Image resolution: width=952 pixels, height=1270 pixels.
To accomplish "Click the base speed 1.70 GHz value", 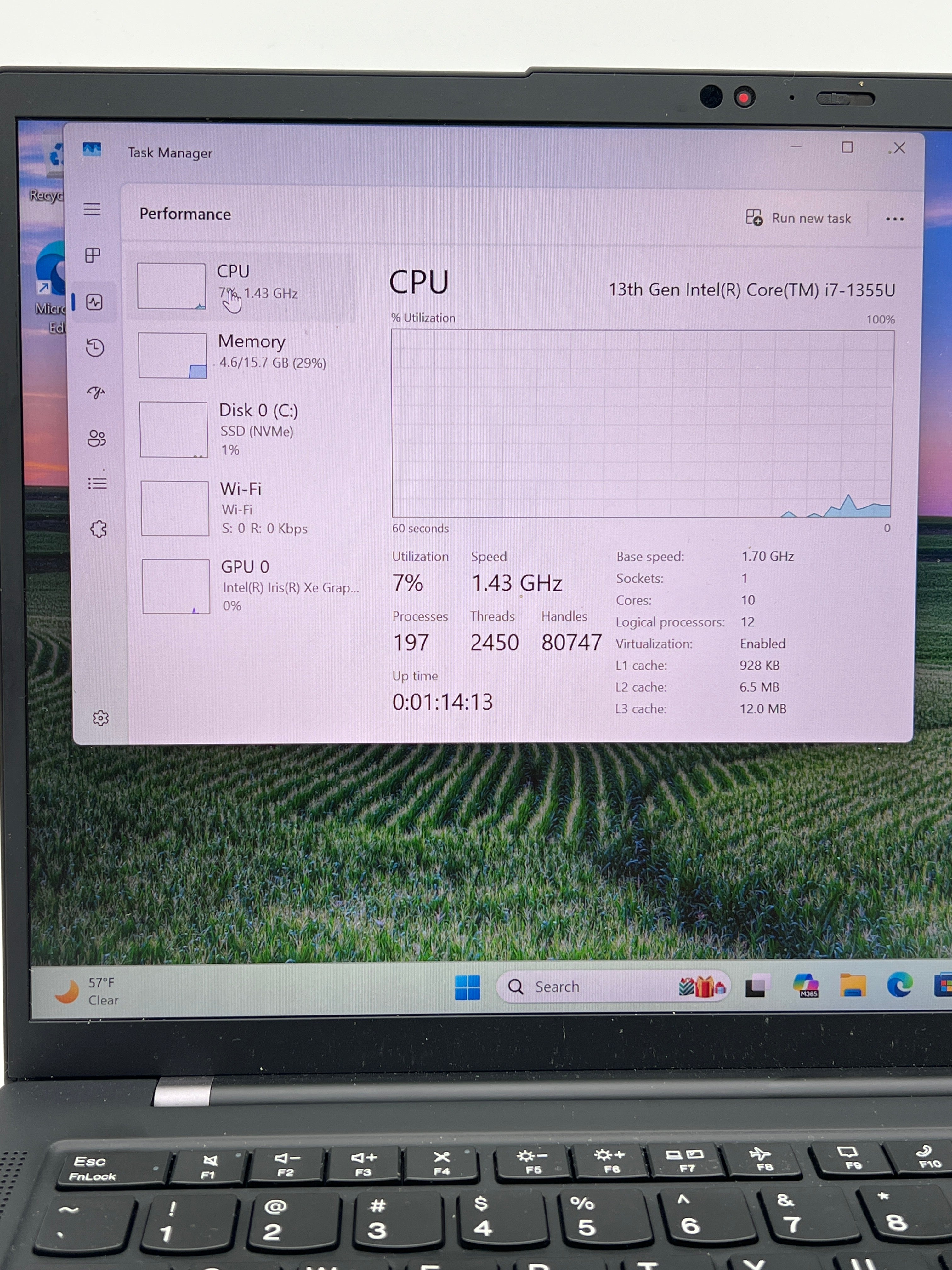I will (x=767, y=556).
